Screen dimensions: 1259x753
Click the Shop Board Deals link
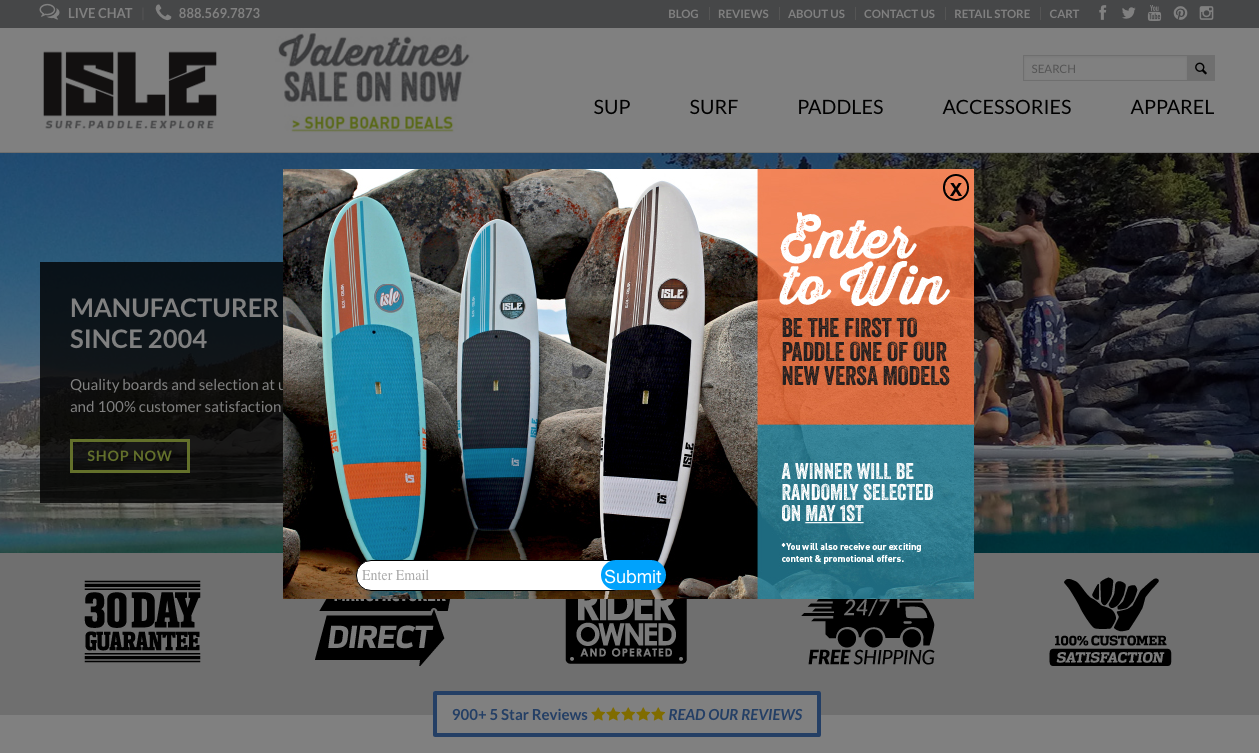point(372,123)
